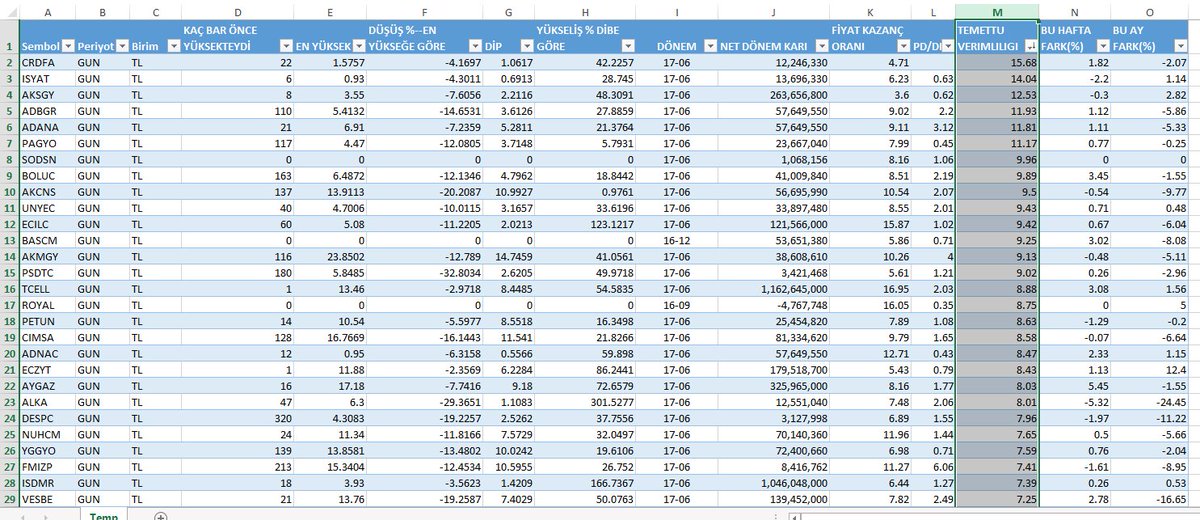This screenshot has width=1200, height=520.
Task: Click the CRDFA symbol cell
Action: [x=50, y=62]
